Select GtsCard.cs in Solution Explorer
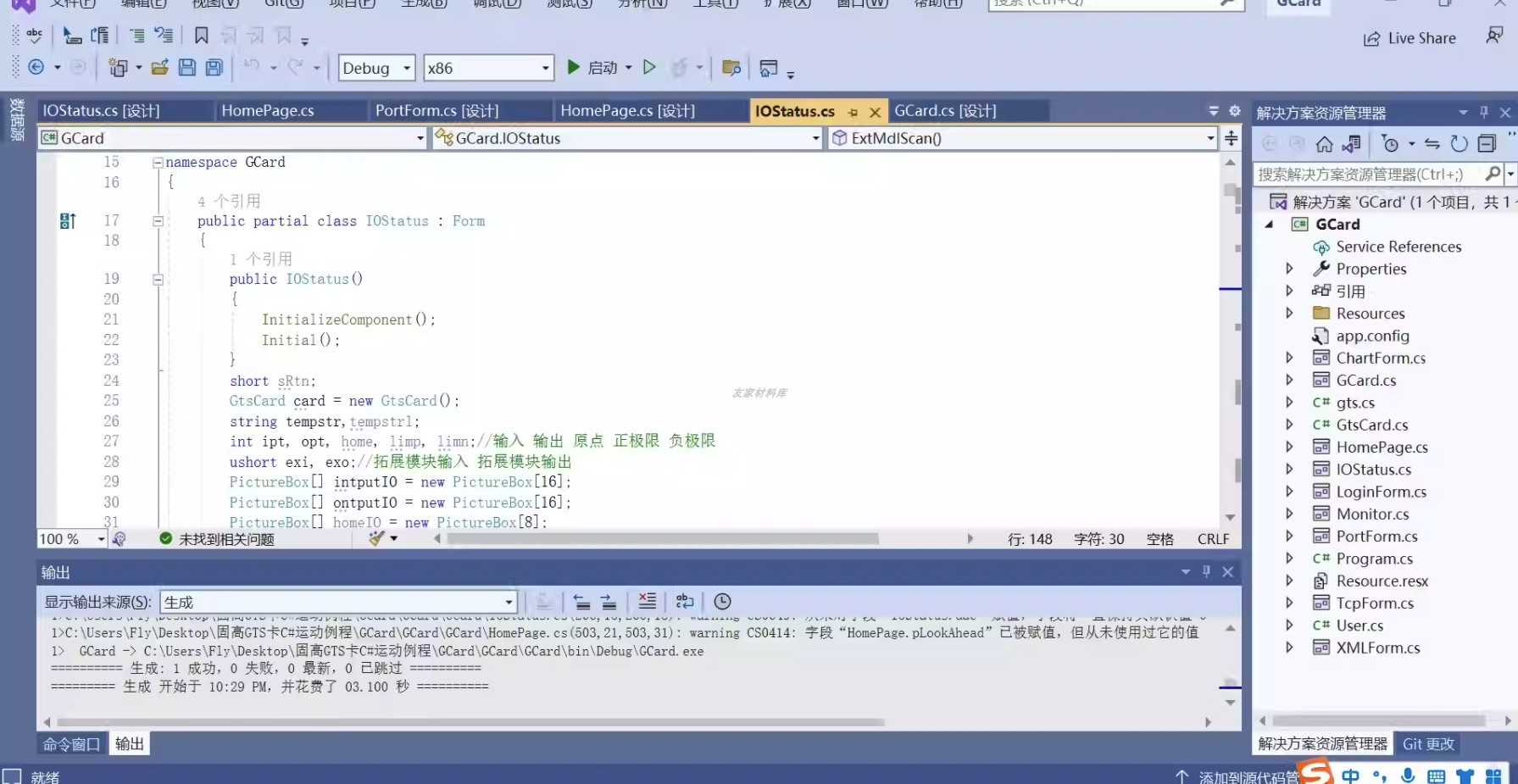The height and width of the screenshot is (784, 1518). point(1371,425)
